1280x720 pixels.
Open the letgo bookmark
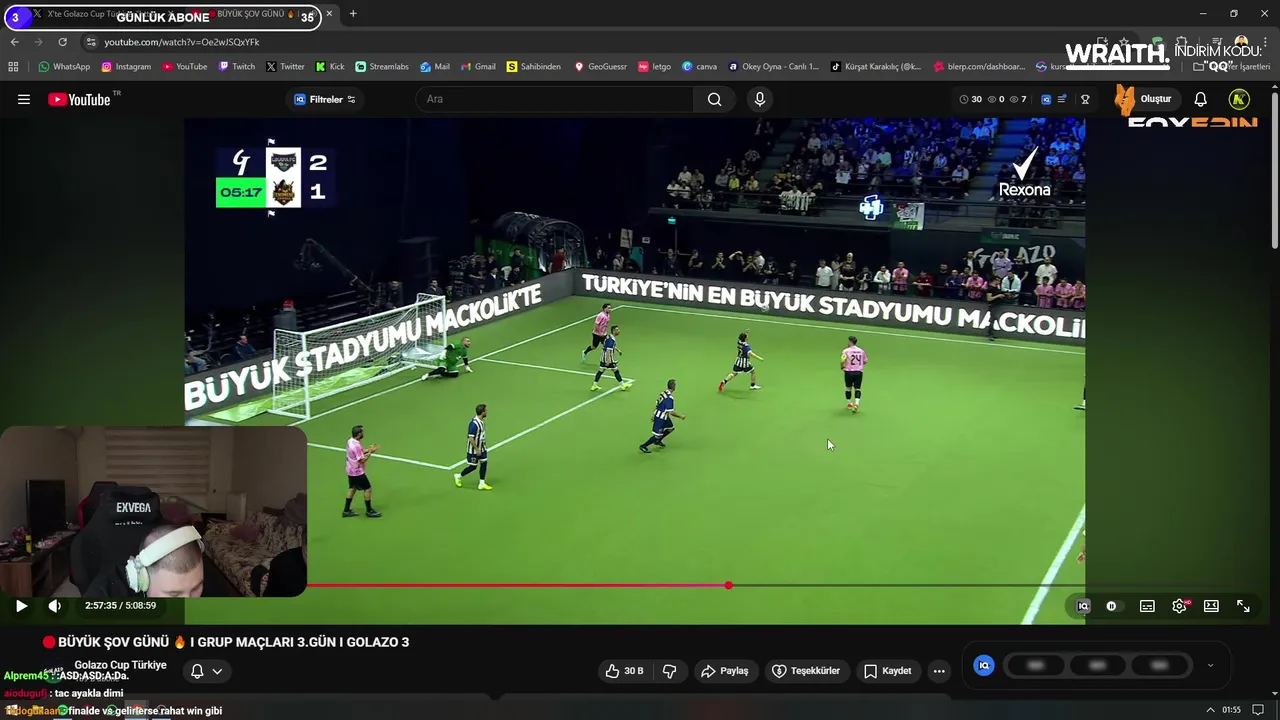point(655,66)
